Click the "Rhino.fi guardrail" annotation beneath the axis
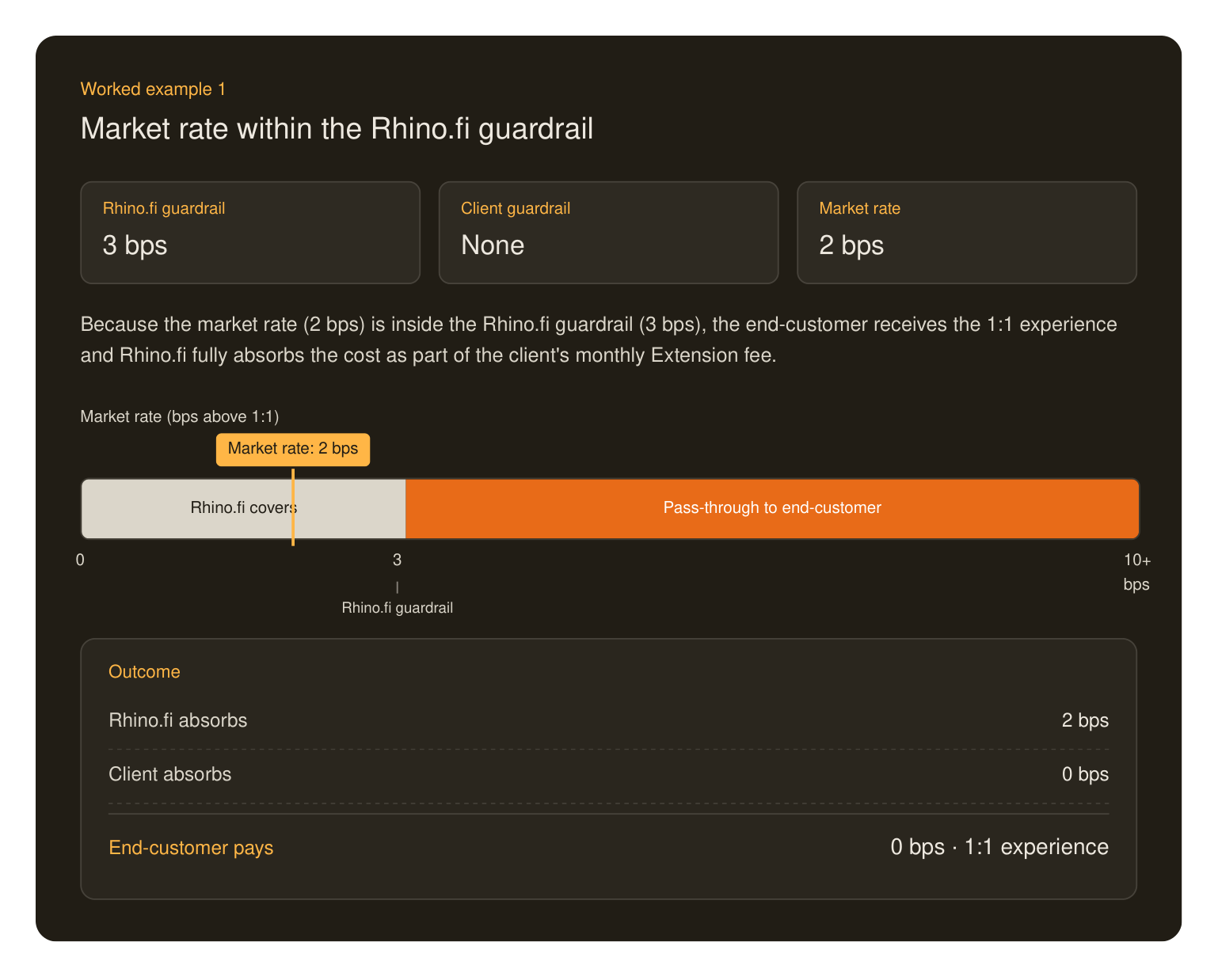Screen dimensions: 1218x980 [x=398, y=608]
